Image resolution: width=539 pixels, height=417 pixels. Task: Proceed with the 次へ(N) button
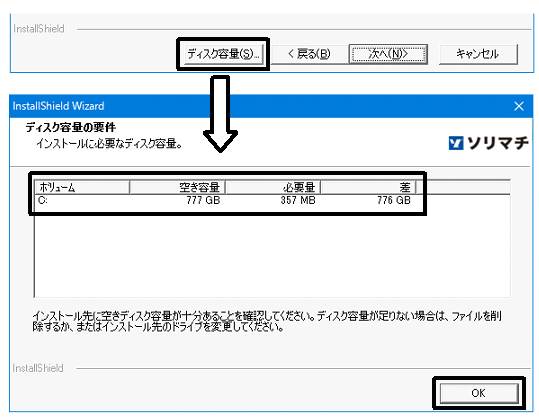pyautogui.click(x=388, y=54)
